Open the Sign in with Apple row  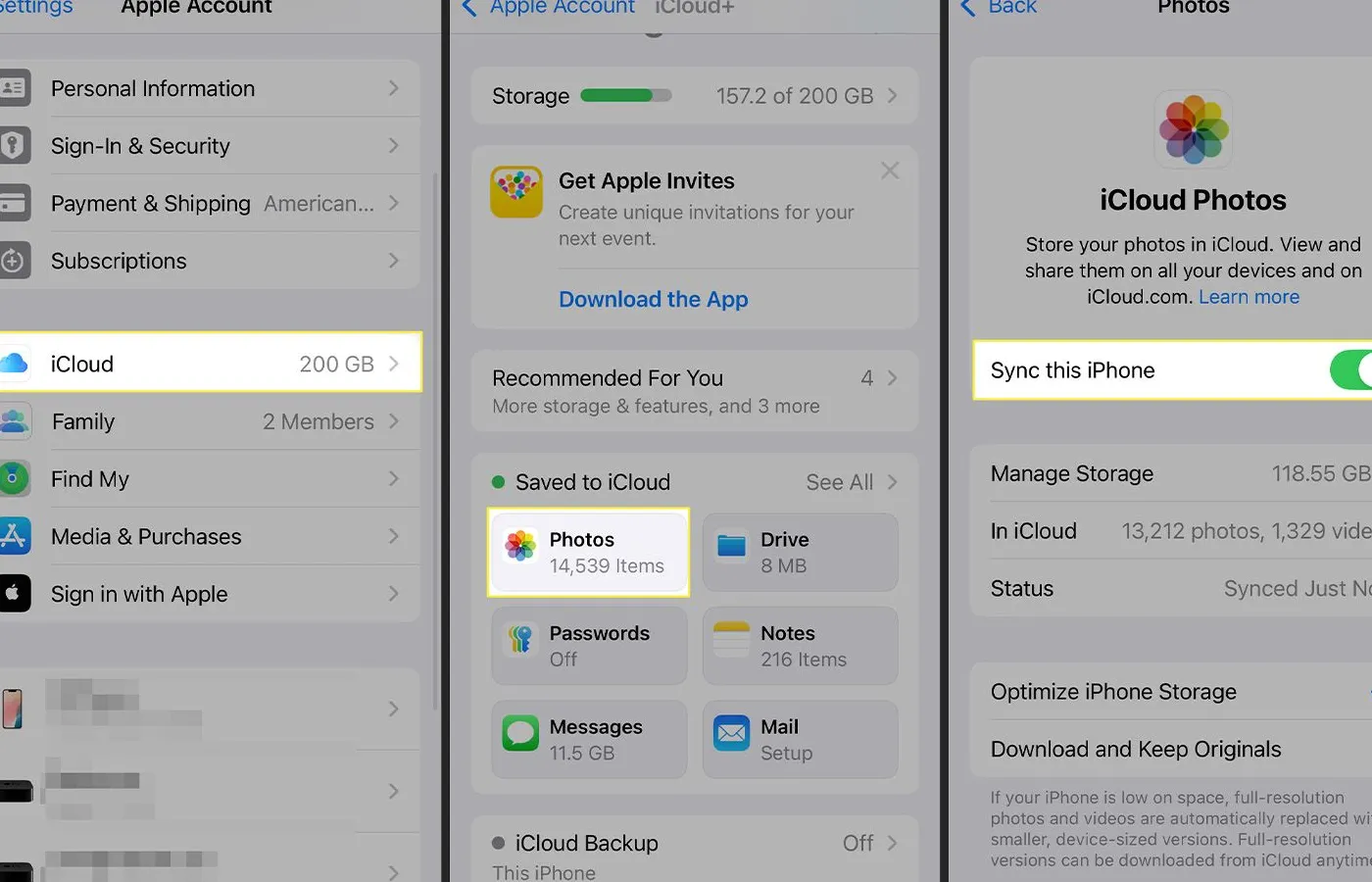210,594
